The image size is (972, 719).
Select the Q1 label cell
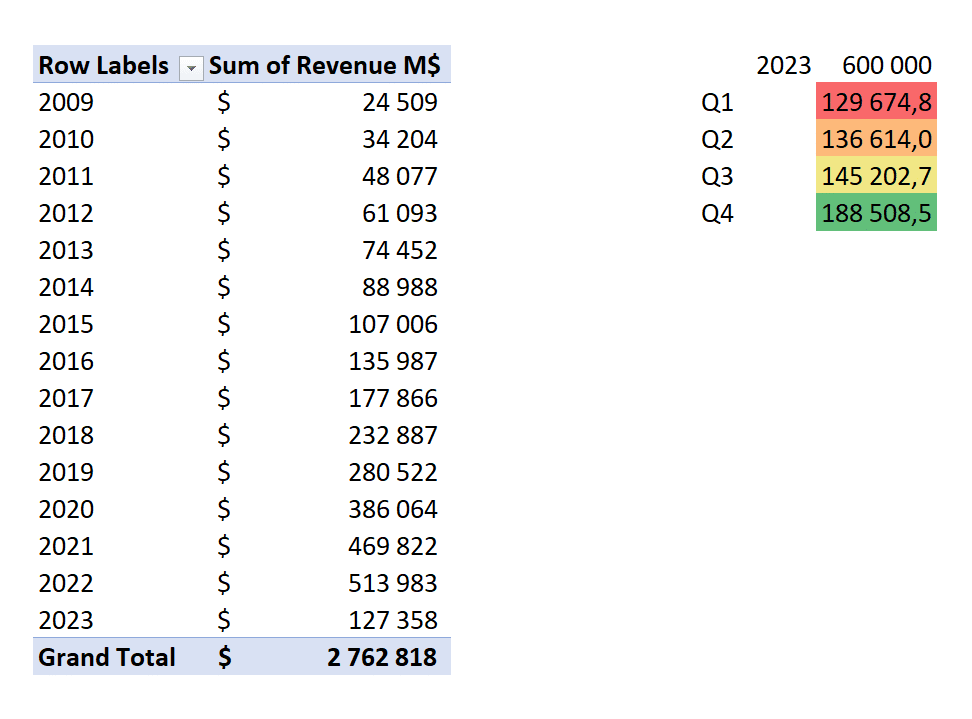717,102
